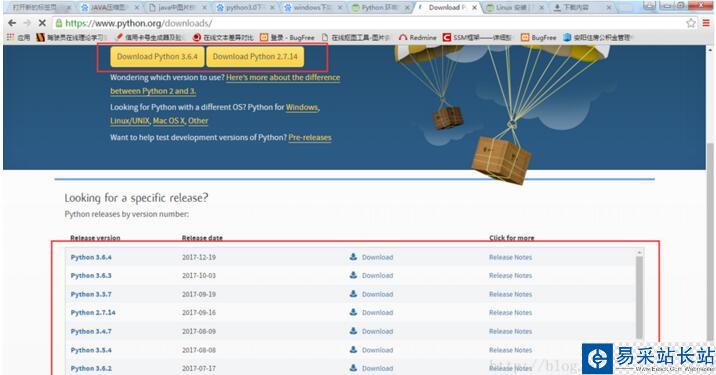Screen dimensions: 716x375
Task: Close the Linux 安装 tab
Action: pyautogui.click(x=542, y=8)
